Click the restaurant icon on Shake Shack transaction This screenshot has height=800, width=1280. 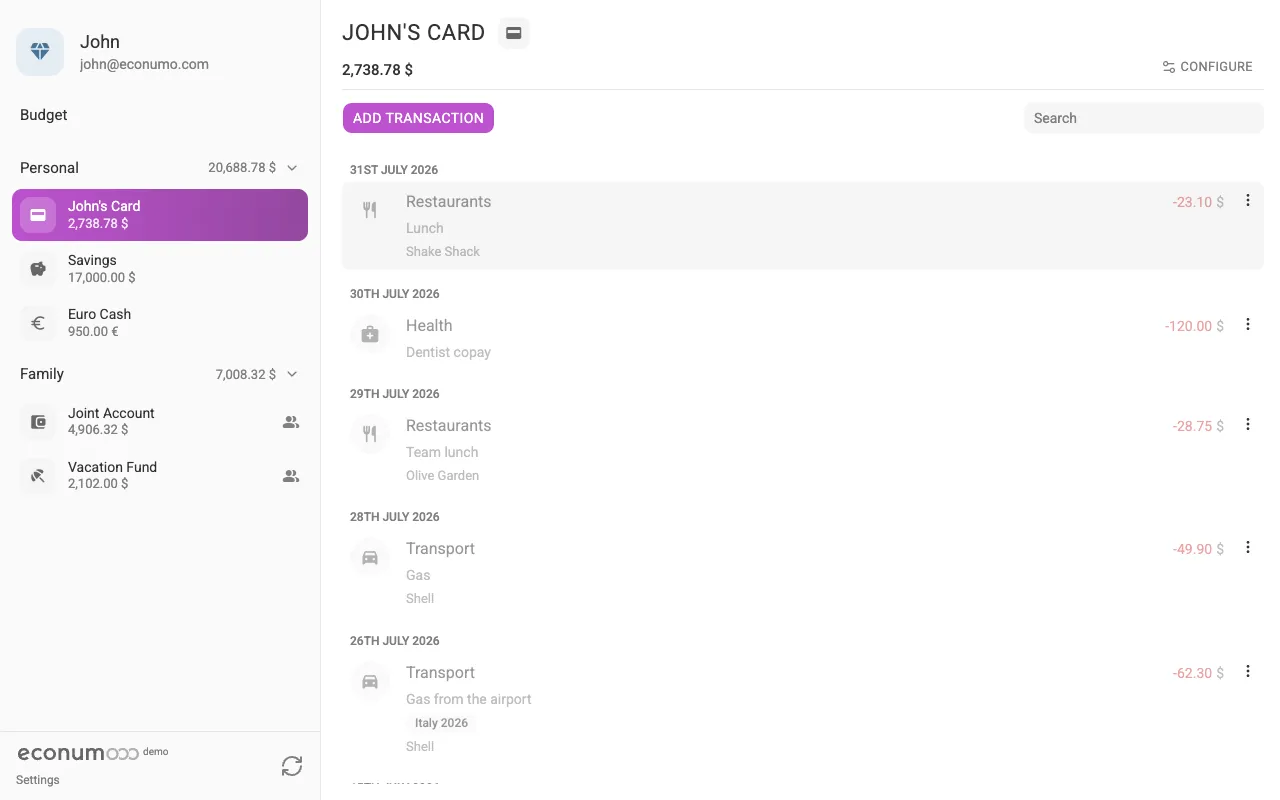370,210
